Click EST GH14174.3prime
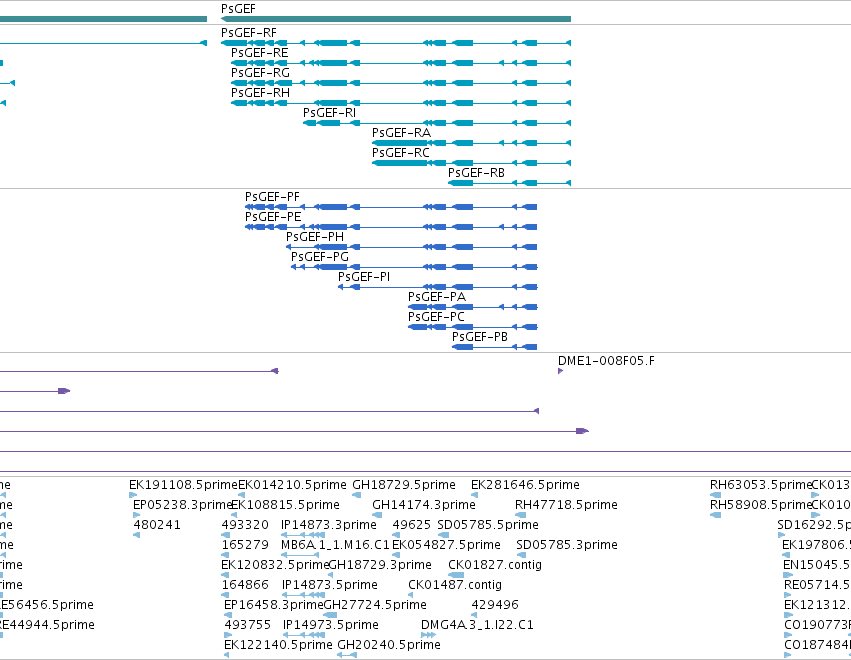 pos(424,505)
